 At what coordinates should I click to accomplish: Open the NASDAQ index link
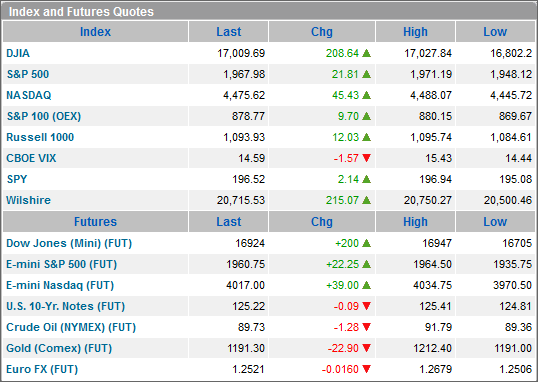pos(29,95)
